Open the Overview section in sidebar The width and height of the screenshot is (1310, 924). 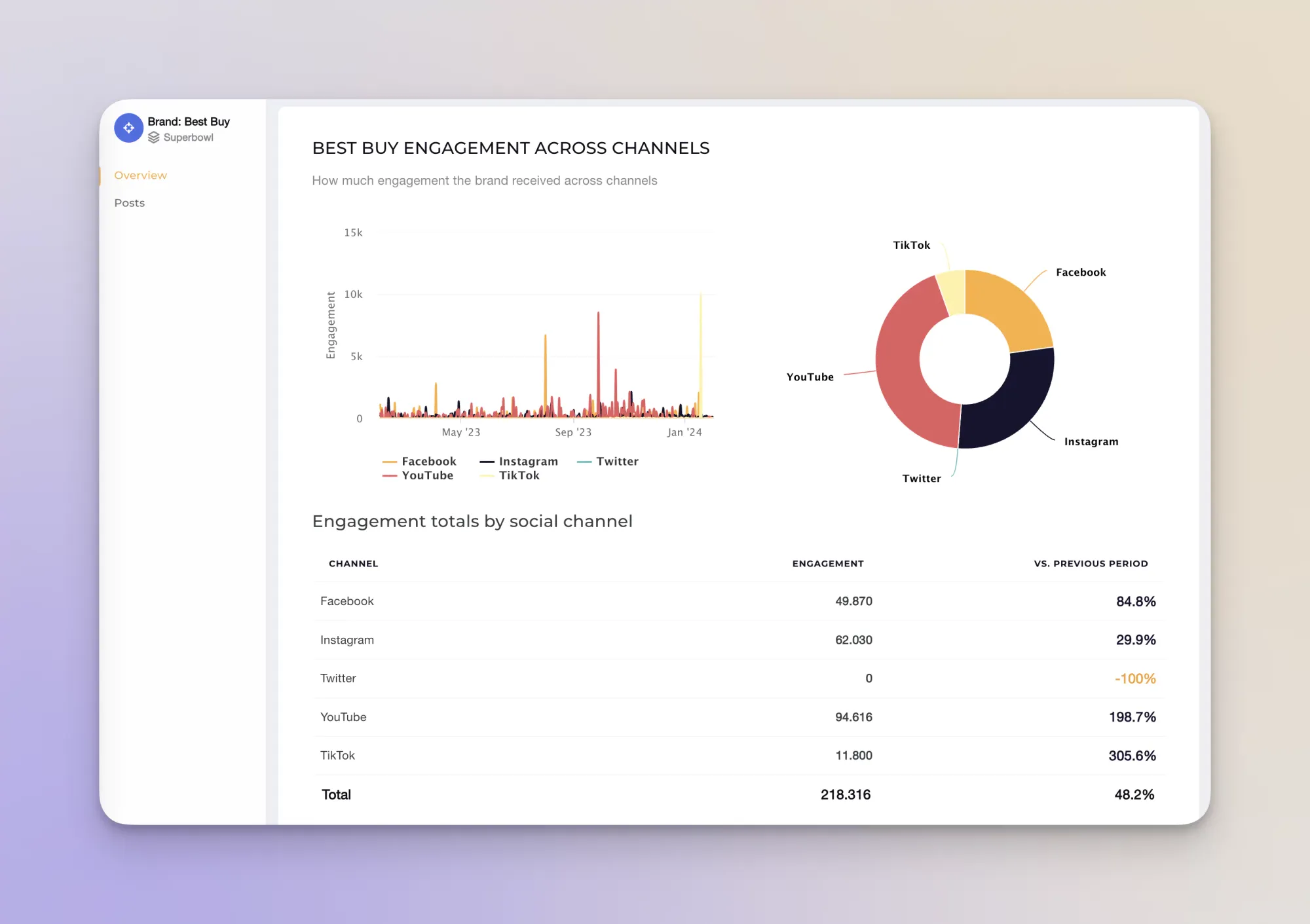click(140, 176)
